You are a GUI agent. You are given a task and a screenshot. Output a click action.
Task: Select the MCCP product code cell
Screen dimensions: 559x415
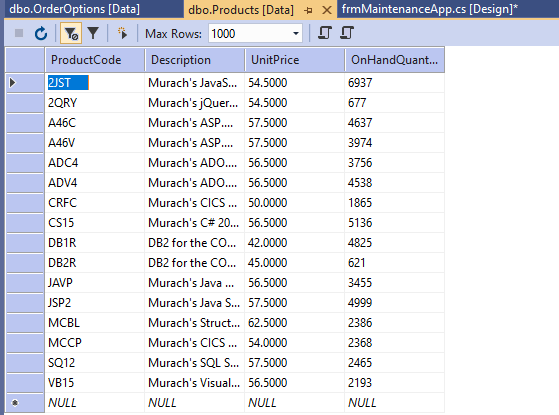point(95,343)
